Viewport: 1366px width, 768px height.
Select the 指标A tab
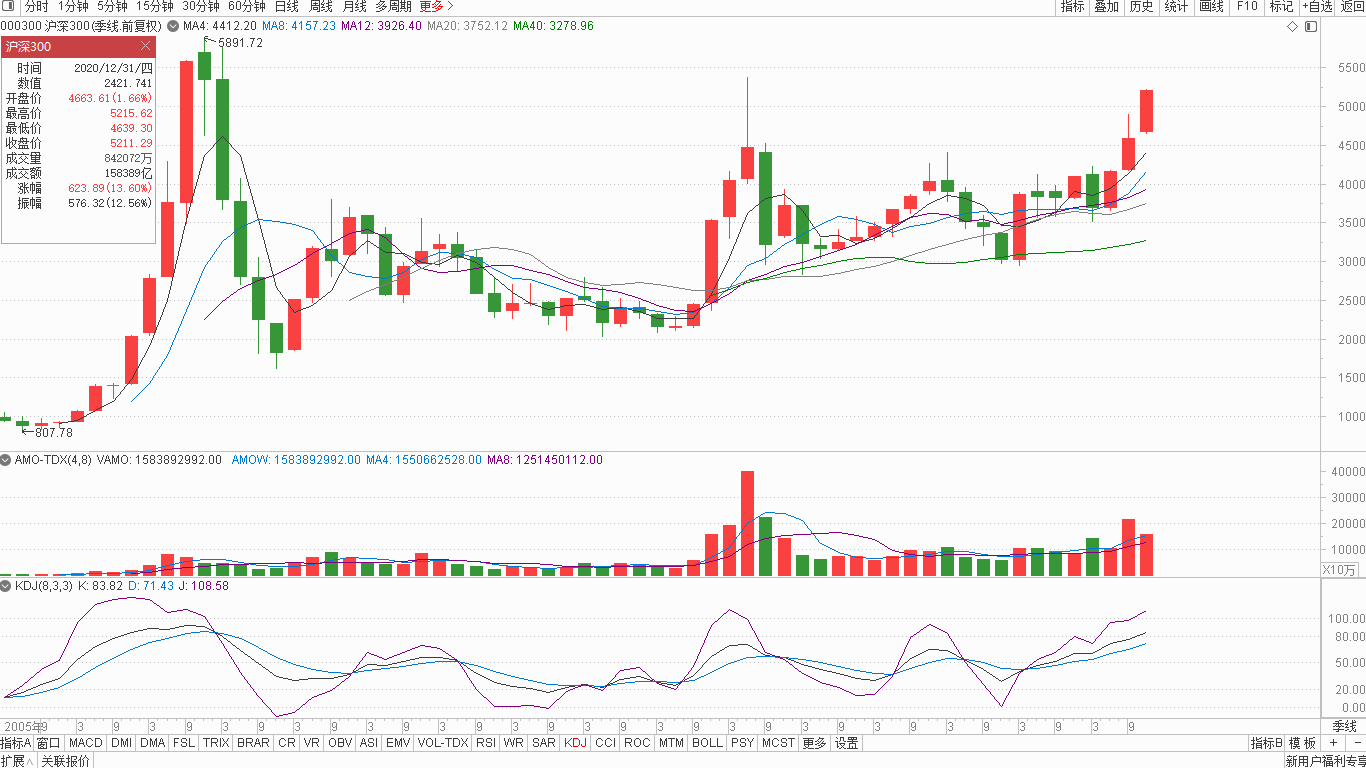[15, 743]
